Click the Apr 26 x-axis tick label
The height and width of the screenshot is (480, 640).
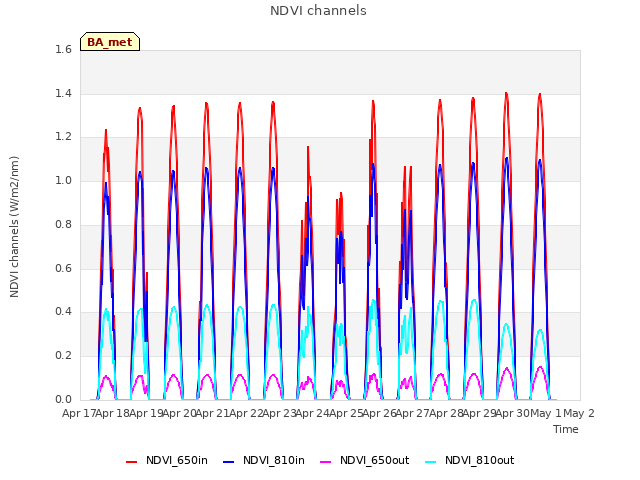(379, 413)
